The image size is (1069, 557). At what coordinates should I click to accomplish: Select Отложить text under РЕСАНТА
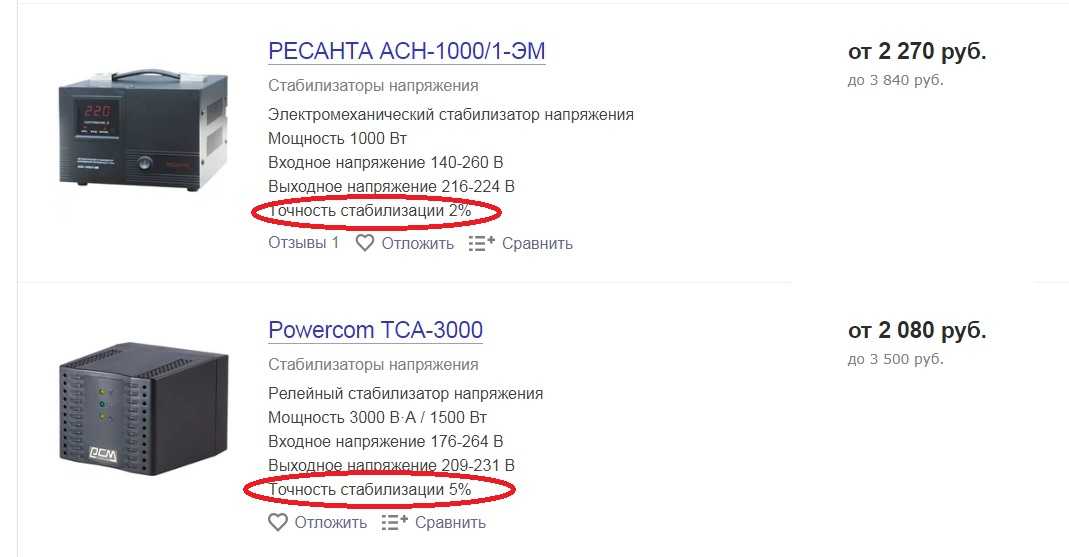click(417, 243)
